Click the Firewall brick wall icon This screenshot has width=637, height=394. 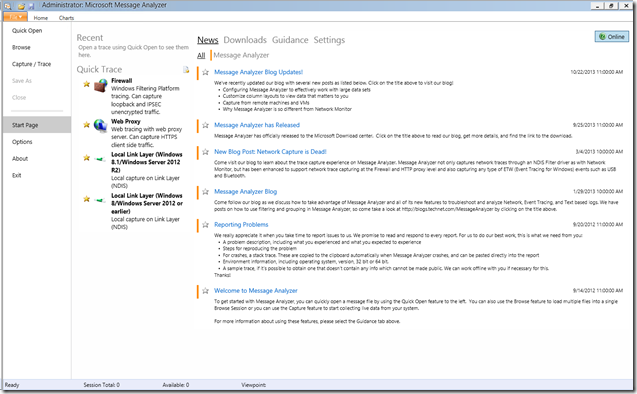(x=100, y=85)
